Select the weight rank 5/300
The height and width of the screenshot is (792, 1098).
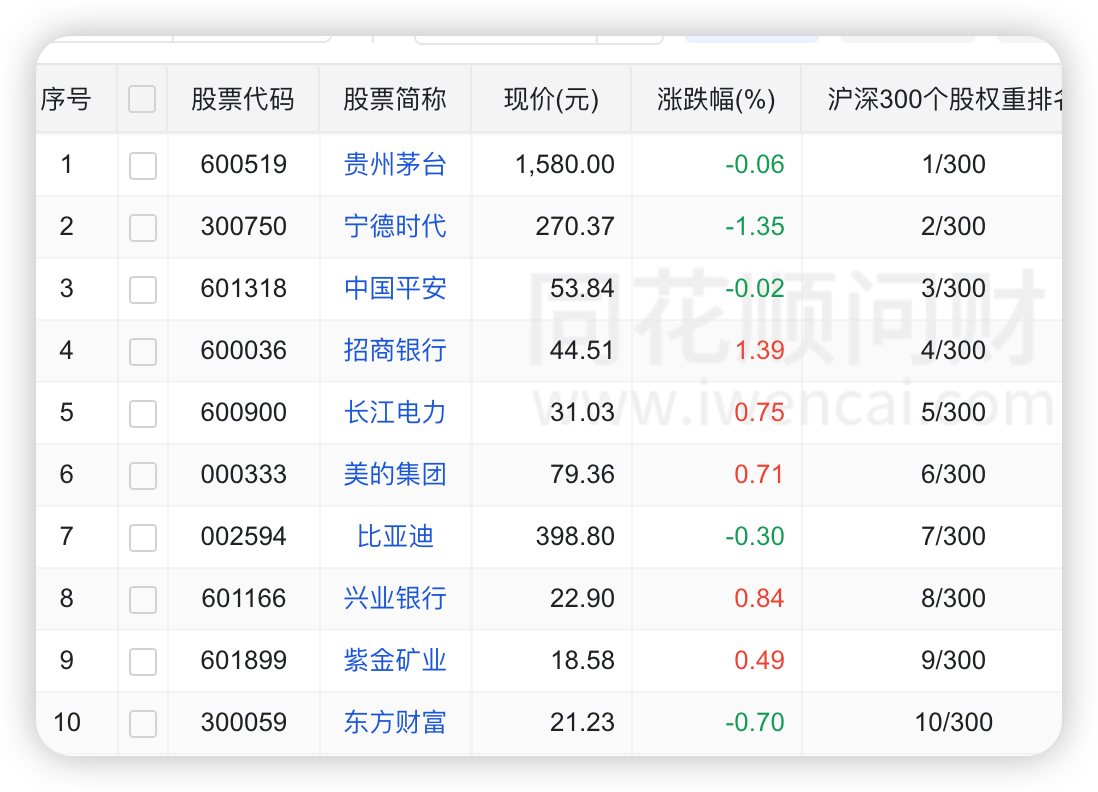(953, 412)
